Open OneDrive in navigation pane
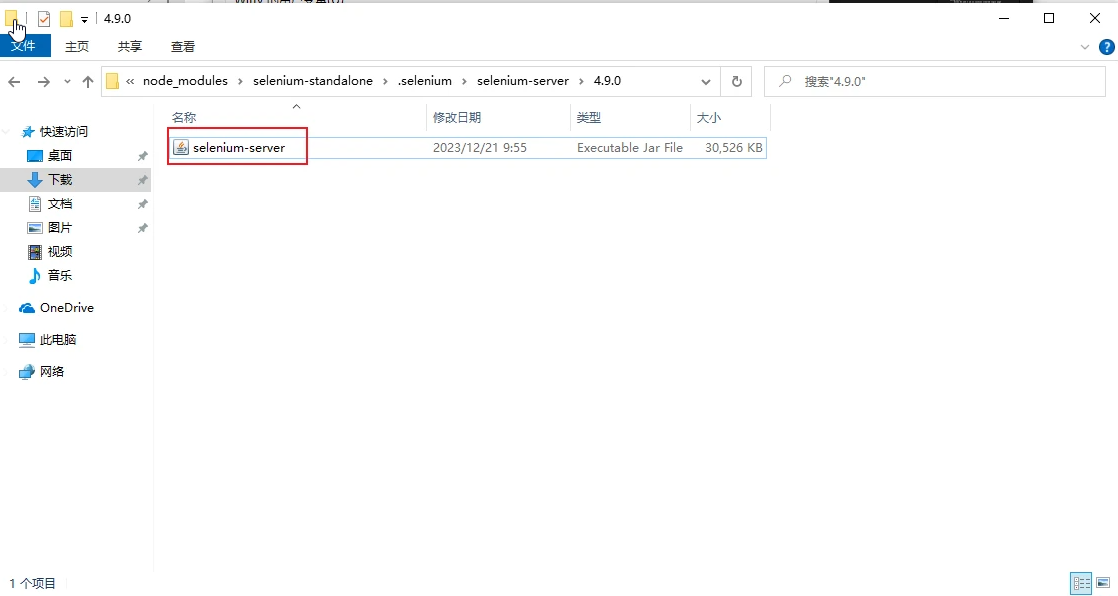1118x596 pixels. point(66,308)
